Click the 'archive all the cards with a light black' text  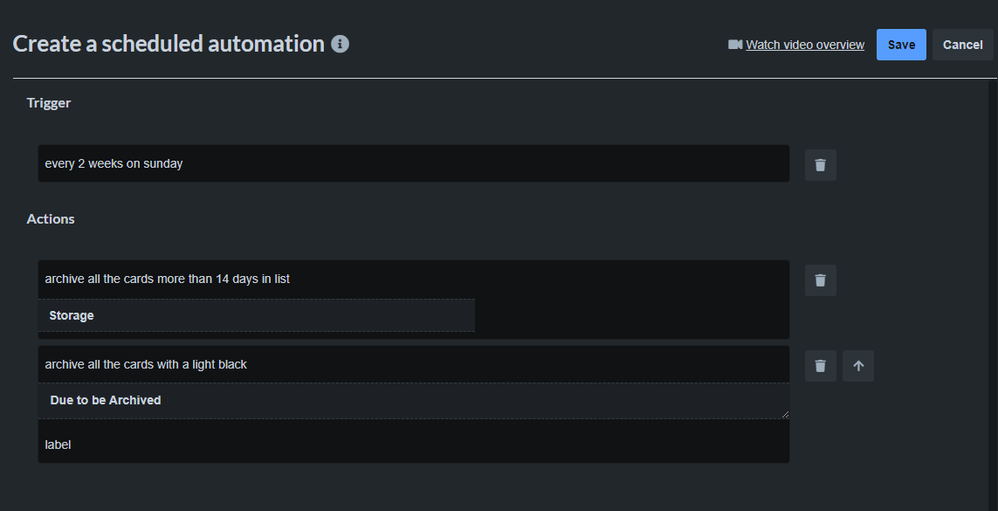(x=146, y=364)
